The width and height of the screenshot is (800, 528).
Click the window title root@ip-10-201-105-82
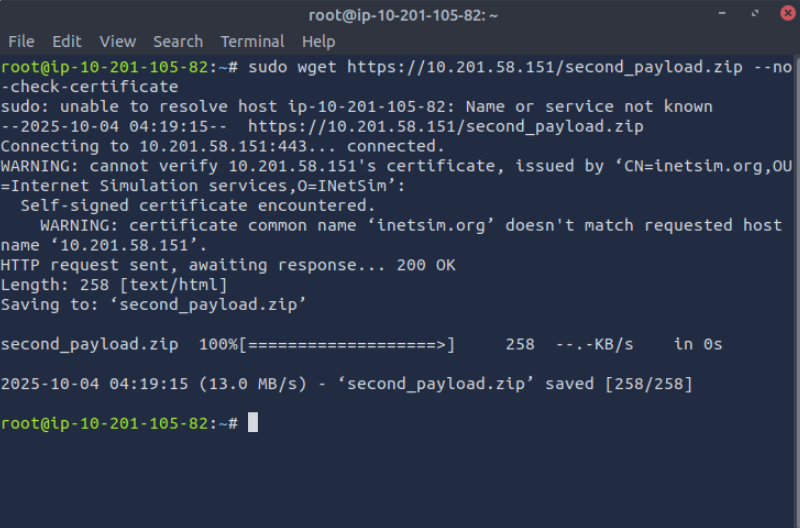click(399, 15)
